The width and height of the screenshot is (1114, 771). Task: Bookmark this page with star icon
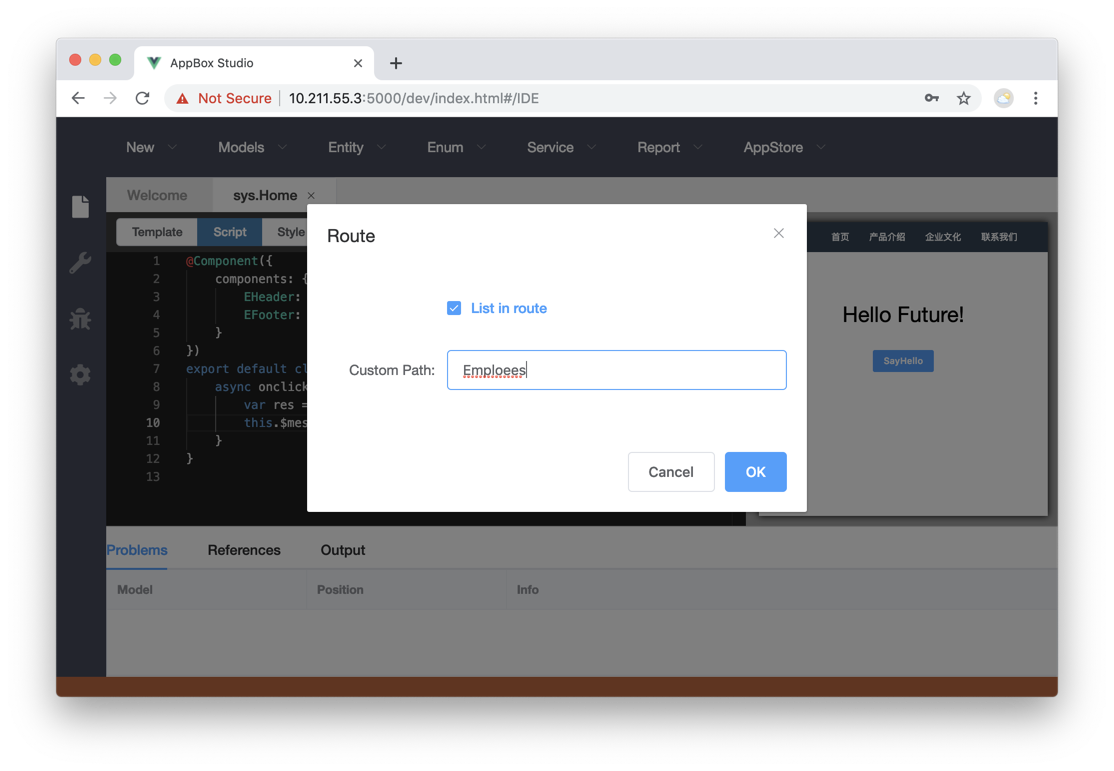click(963, 98)
